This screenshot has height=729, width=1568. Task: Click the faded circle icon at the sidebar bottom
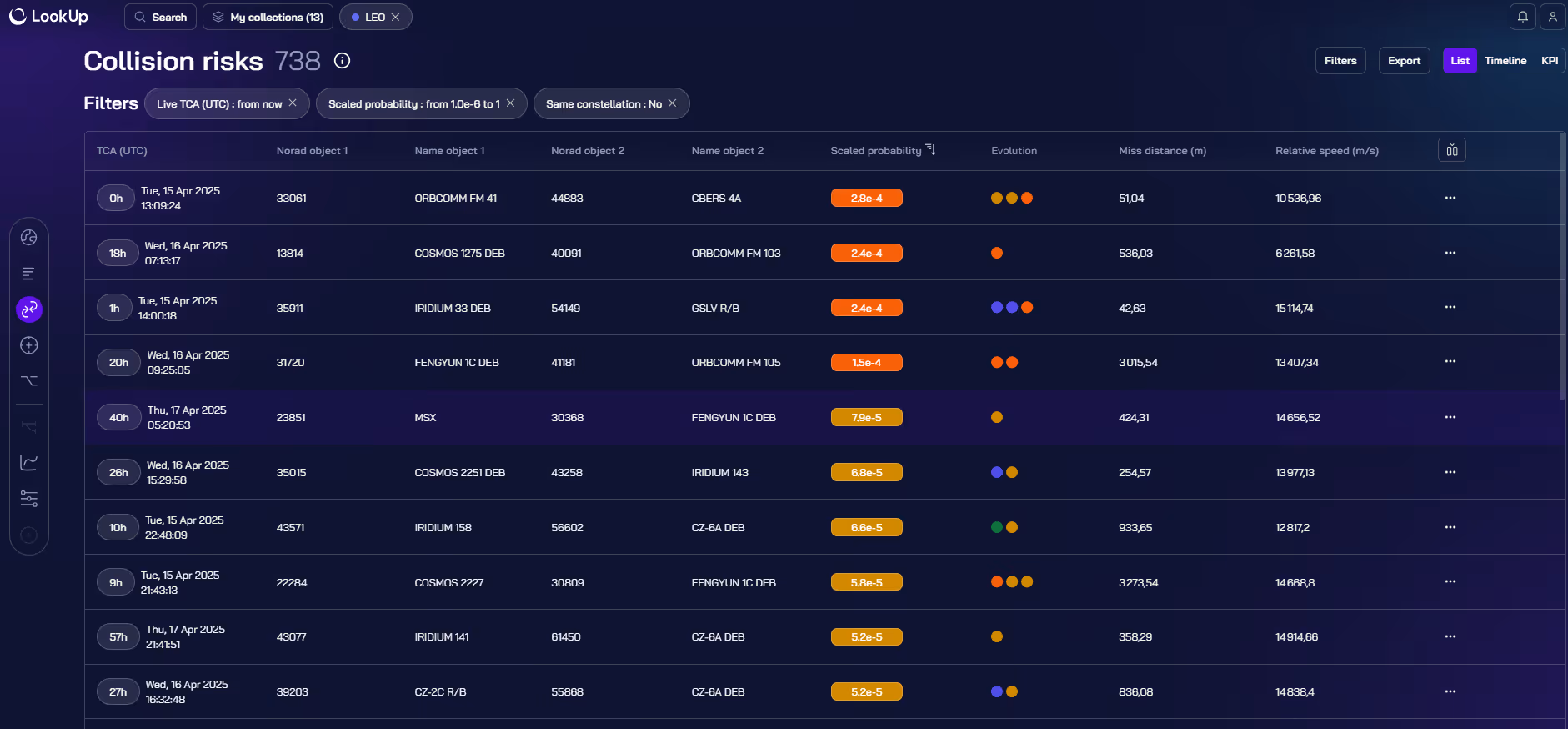click(29, 535)
